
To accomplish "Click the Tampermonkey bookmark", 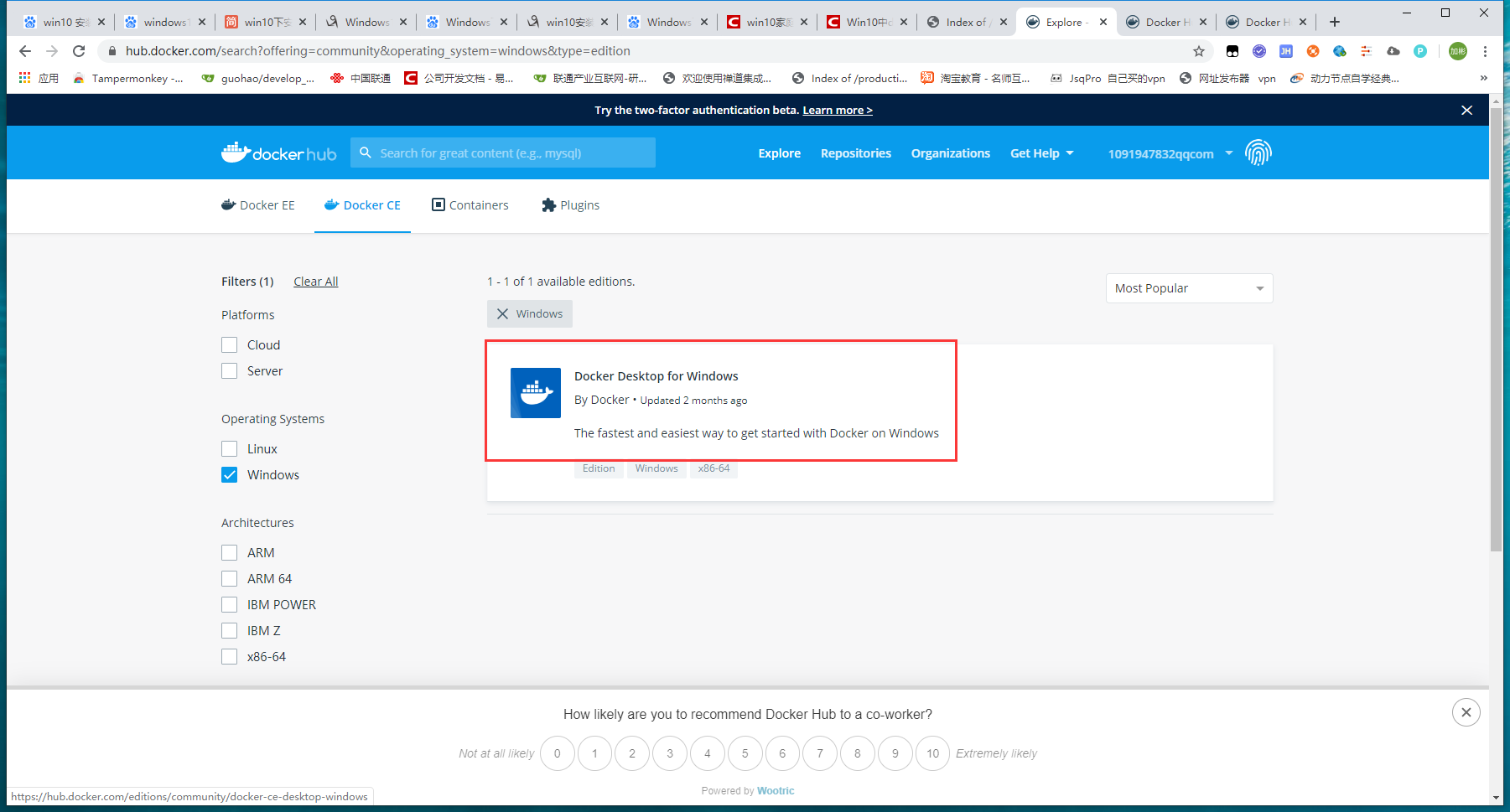I will click(x=127, y=78).
